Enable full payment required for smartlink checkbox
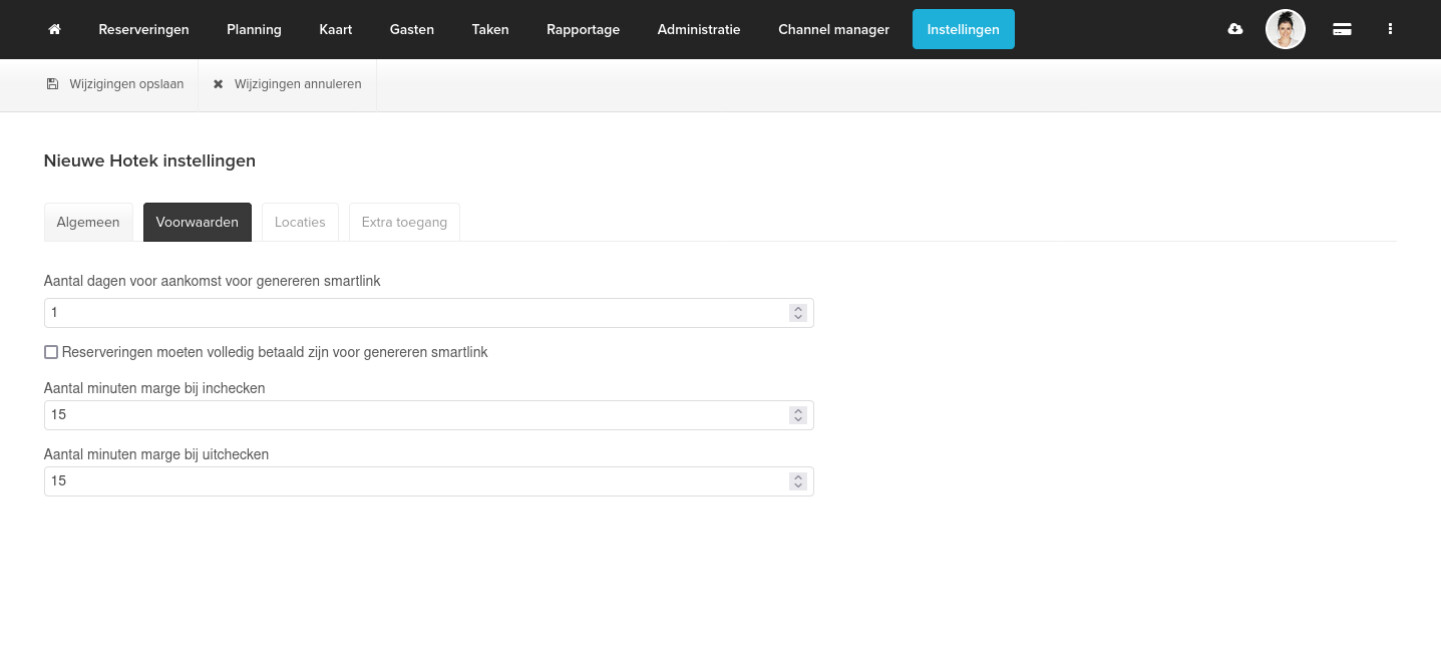This screenshot has height=664, width=1441. [51, 352]
